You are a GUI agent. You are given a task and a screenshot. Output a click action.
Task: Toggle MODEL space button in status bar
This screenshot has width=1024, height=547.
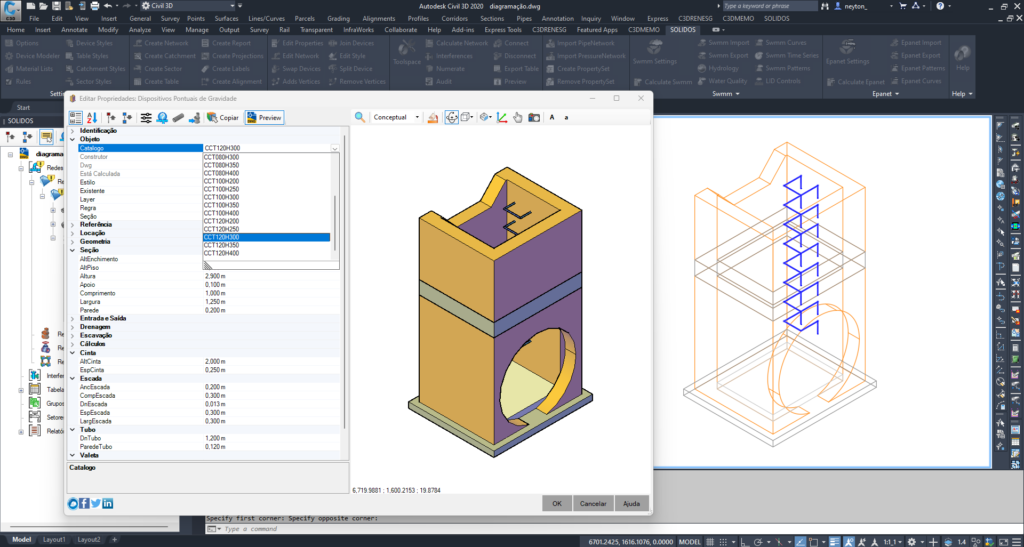[x=690, y=541]
